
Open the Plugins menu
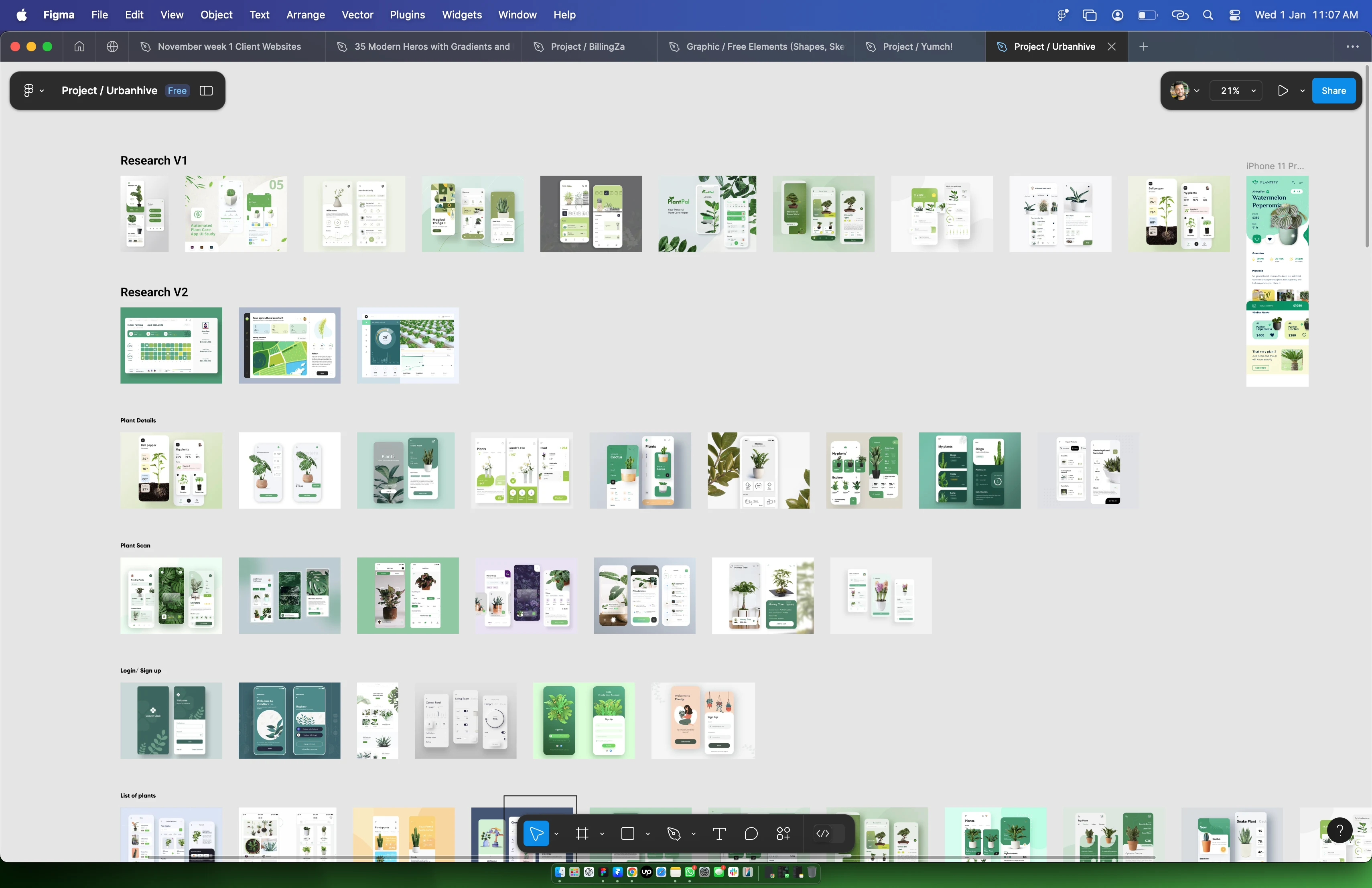pyautogui.click(x=407, y=15)
